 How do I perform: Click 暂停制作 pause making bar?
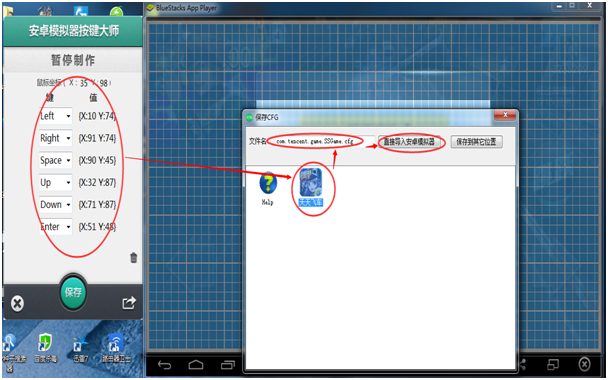point(73,60)
